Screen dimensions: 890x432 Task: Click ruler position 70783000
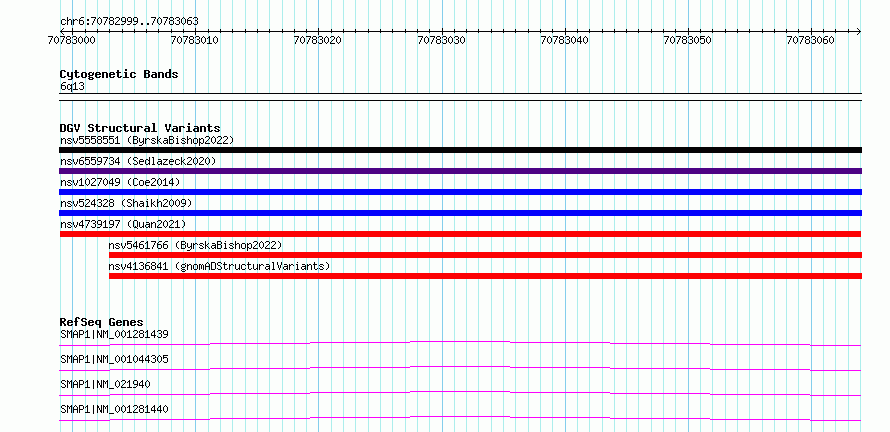tap(72, 41)
